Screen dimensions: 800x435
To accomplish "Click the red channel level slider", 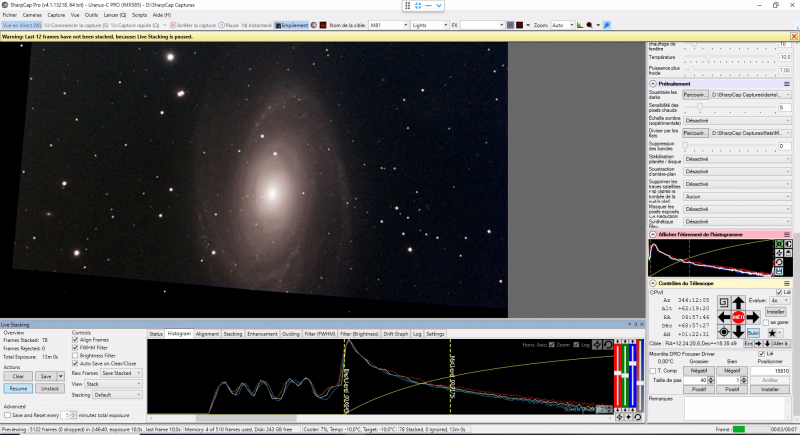I will click(x=618, y=375).
